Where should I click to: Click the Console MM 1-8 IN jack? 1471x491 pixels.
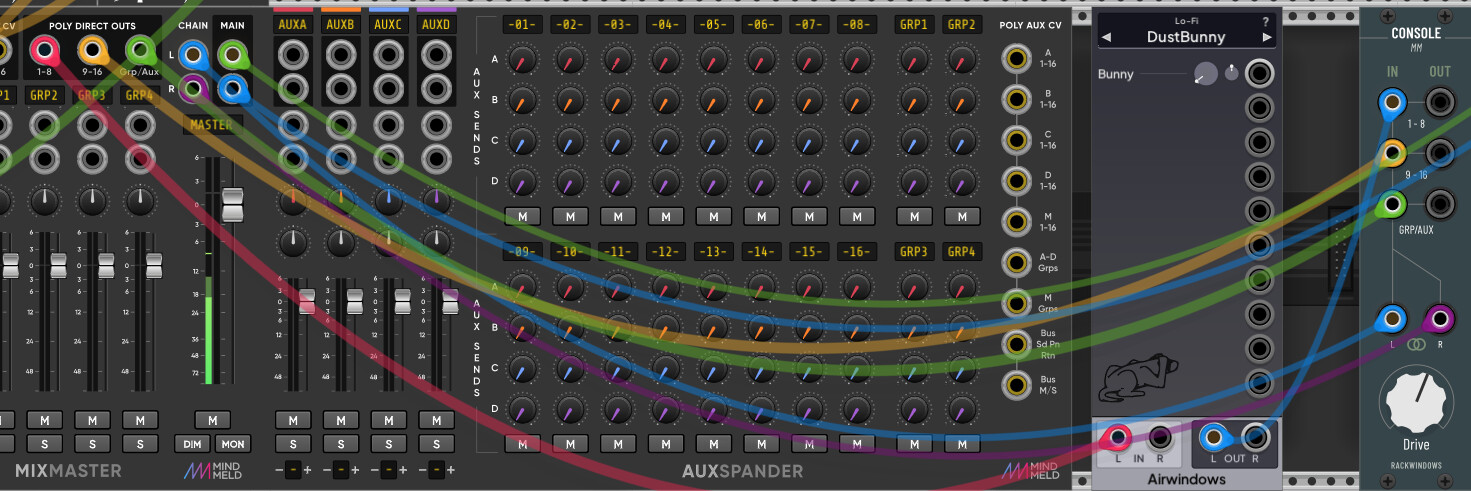pos(1391,102)
